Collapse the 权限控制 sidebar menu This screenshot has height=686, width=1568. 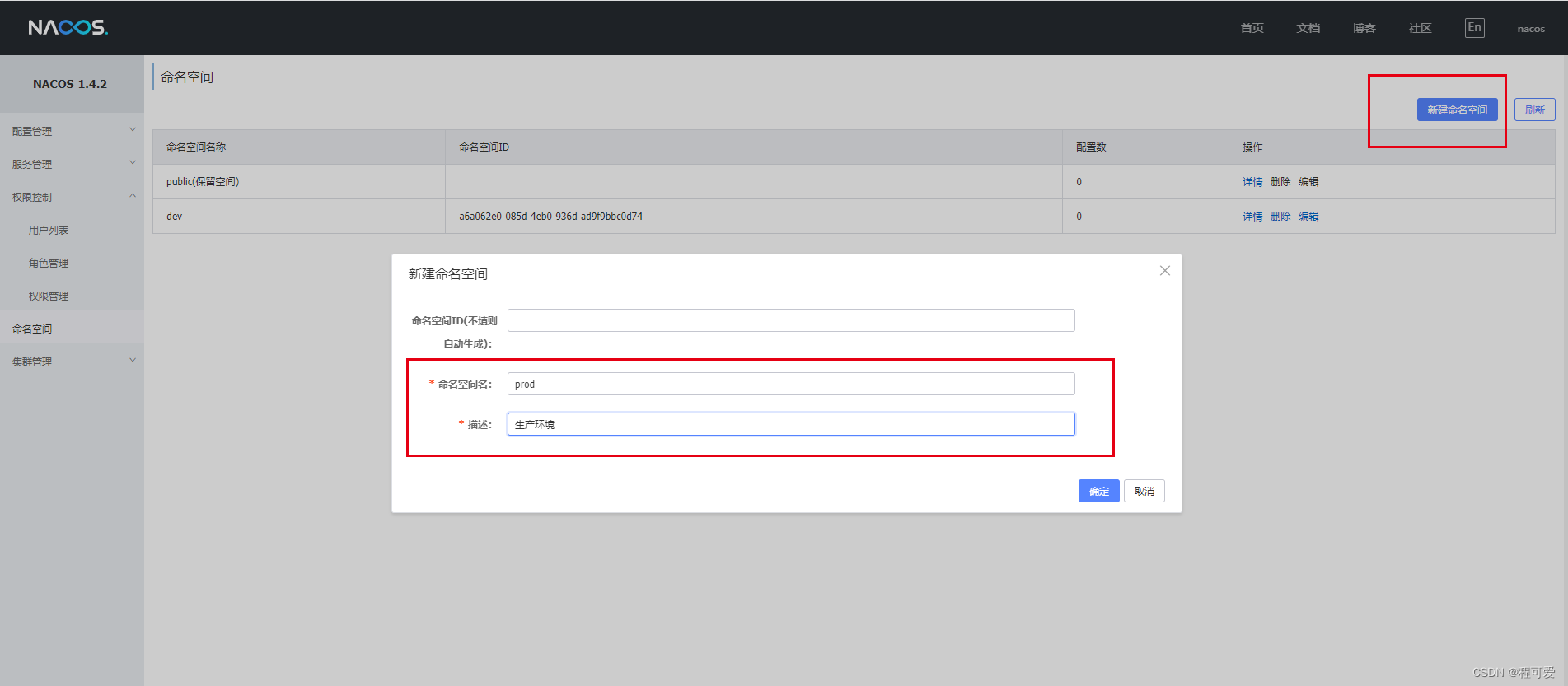point(72,197)
